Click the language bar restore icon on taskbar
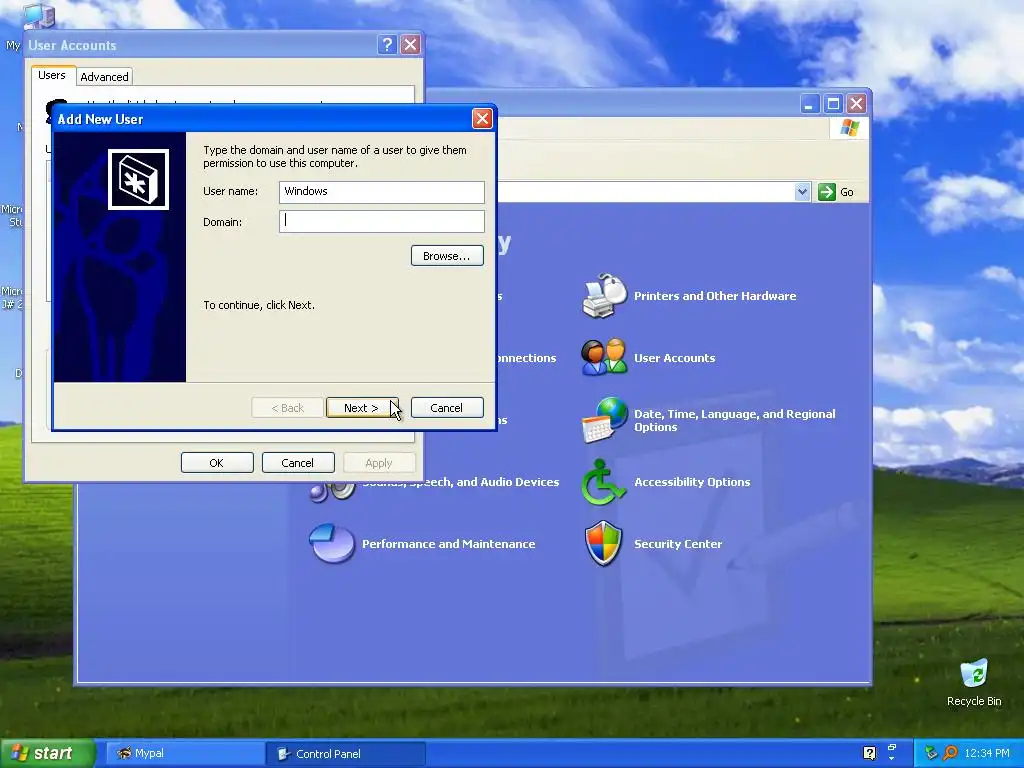 click(x=891, y=748)
